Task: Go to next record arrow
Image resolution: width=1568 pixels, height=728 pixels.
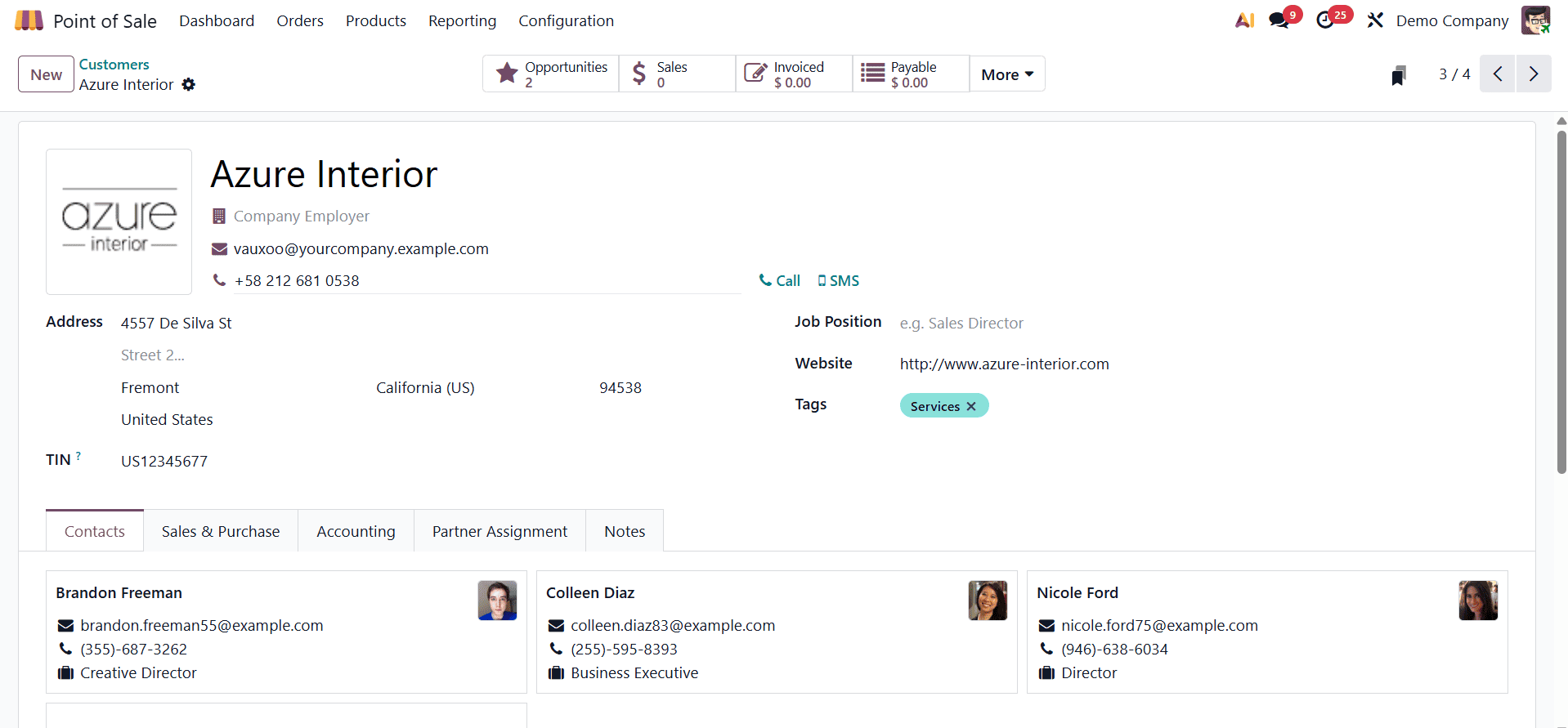Action: [x=1534, y=74]
